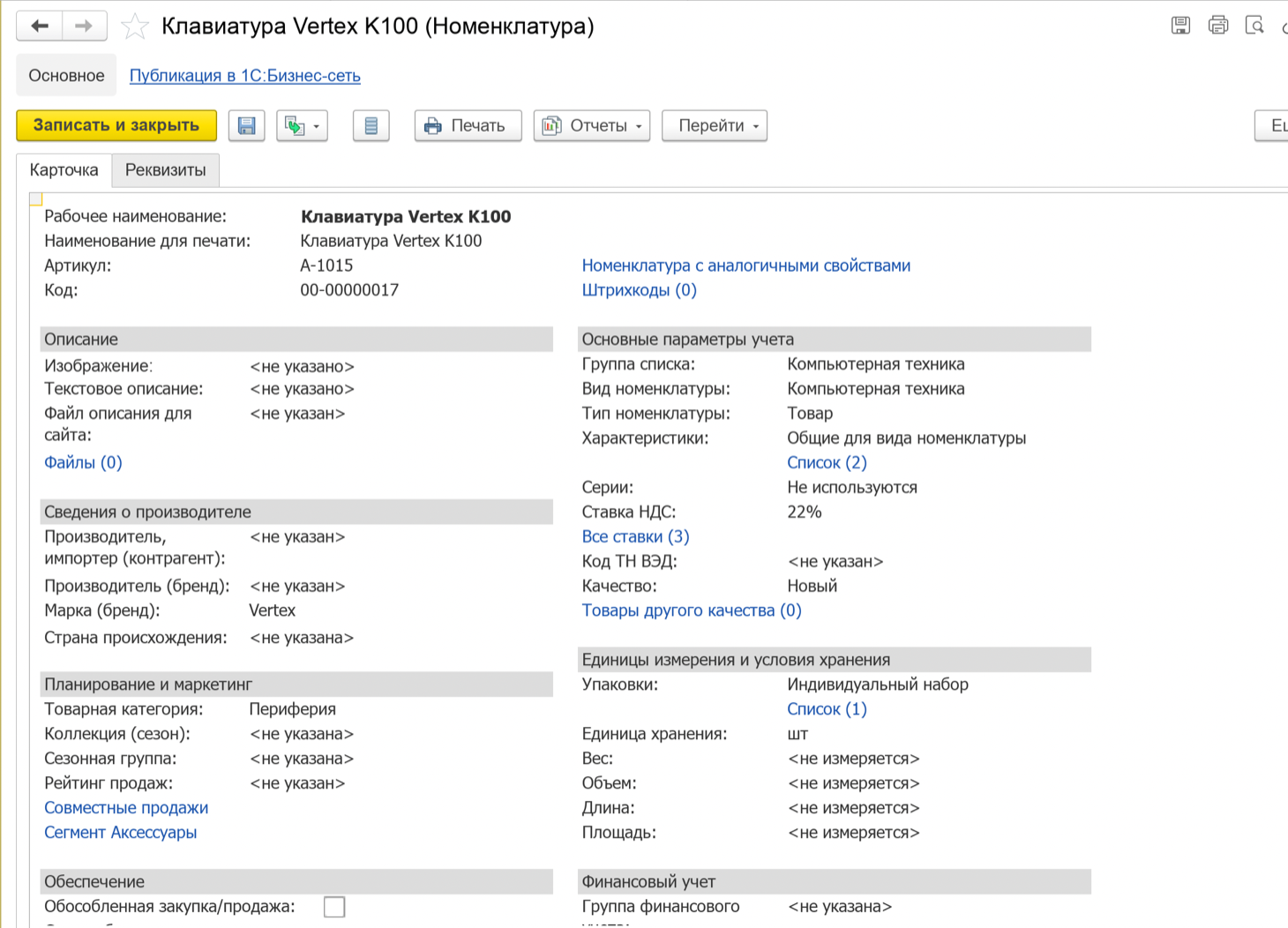Click the storage unit value шт
Viewport: 1288px width, 928px height.
click(x=798, y=734)
